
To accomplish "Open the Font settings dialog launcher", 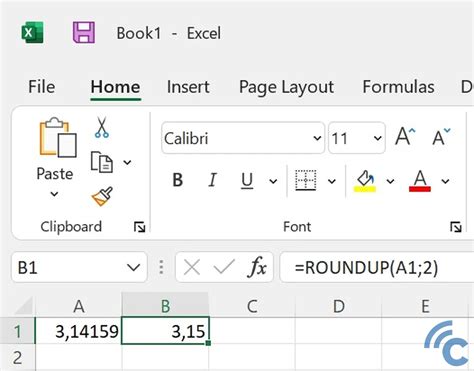I will pyautogui.click(x=456, y=227).
